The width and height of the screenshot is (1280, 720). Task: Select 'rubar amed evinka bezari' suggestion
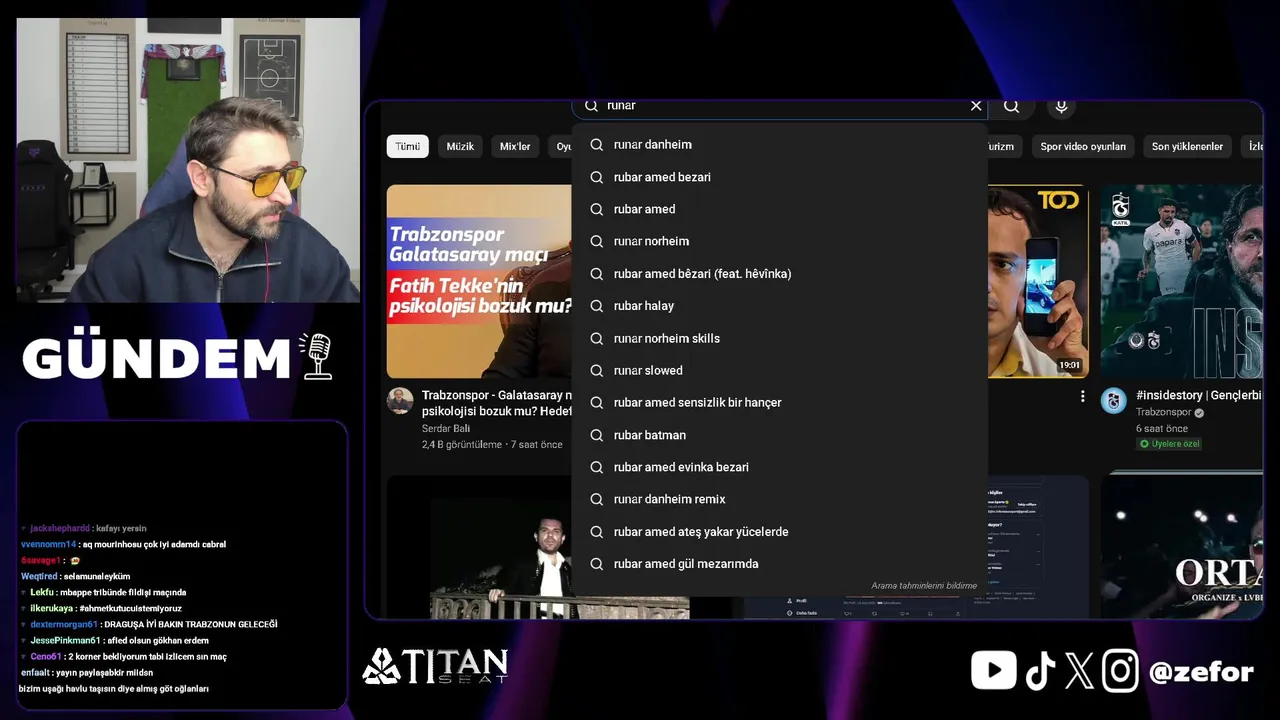click(x=780, y=467)
